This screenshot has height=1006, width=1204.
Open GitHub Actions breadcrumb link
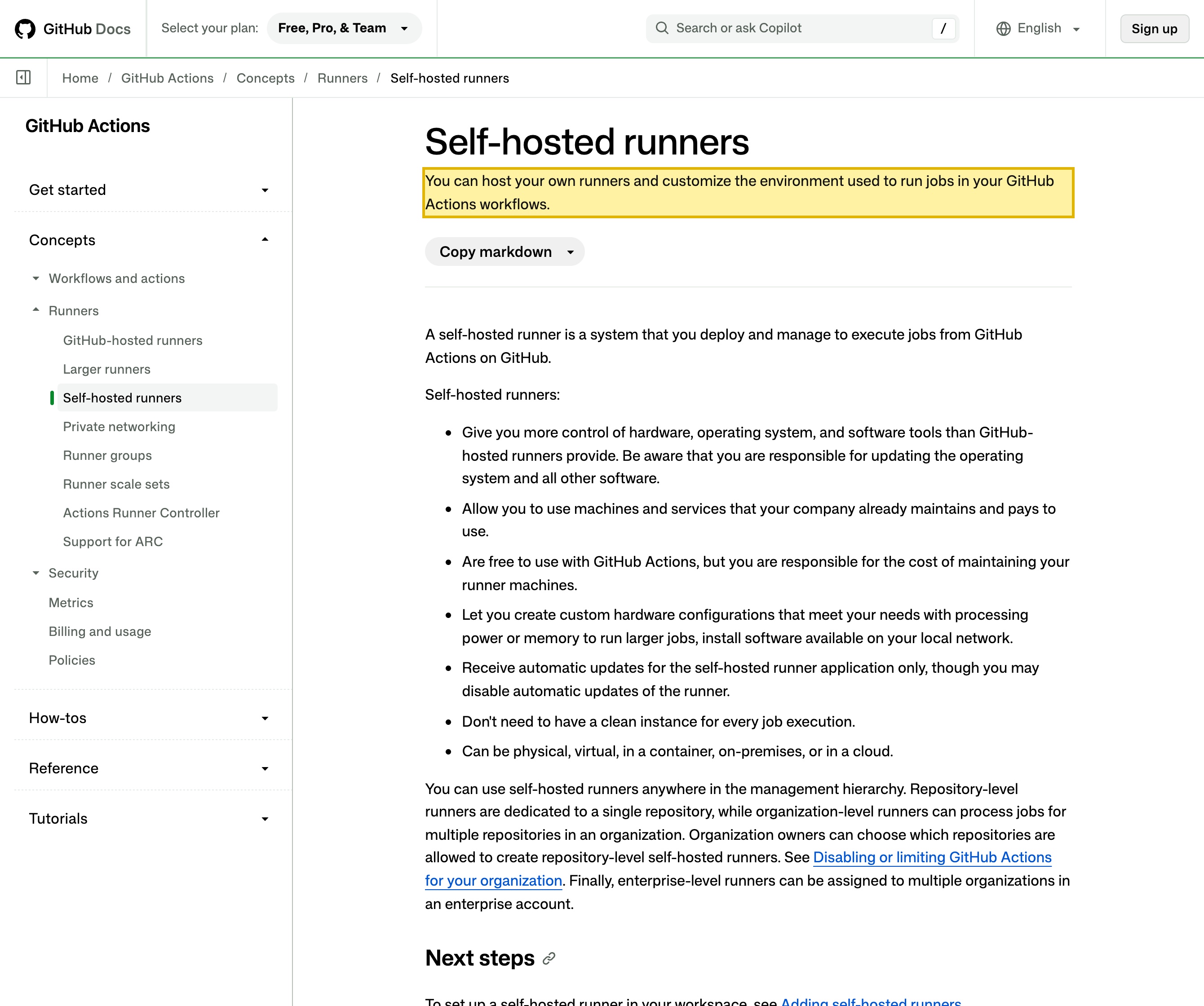(167, 78)
